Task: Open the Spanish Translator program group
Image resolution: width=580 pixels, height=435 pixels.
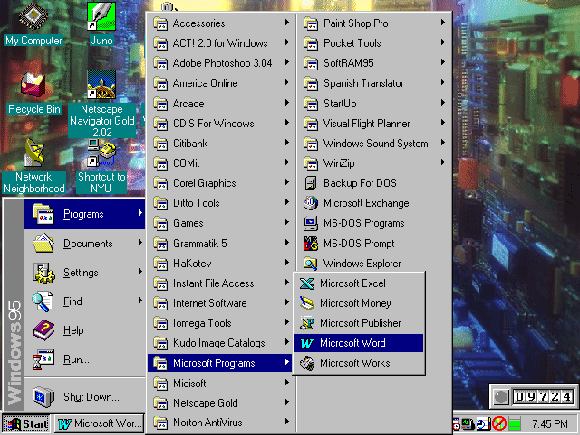Action: coord(374,83)
